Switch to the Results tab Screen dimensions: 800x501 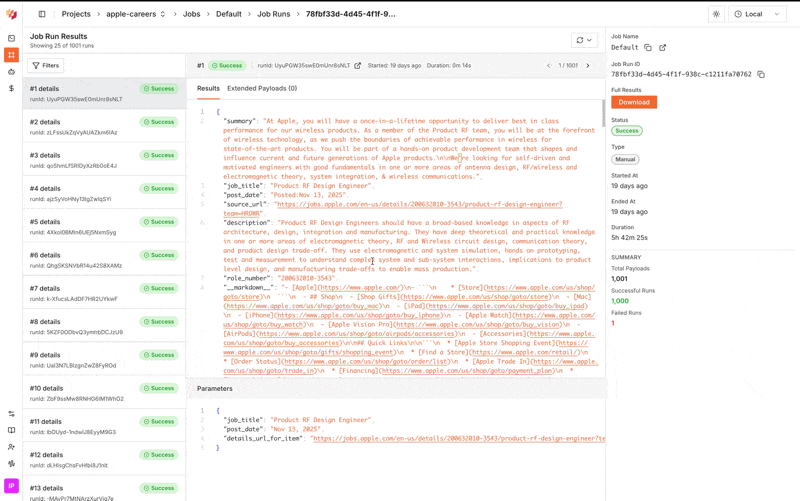[x=208, y=88]
